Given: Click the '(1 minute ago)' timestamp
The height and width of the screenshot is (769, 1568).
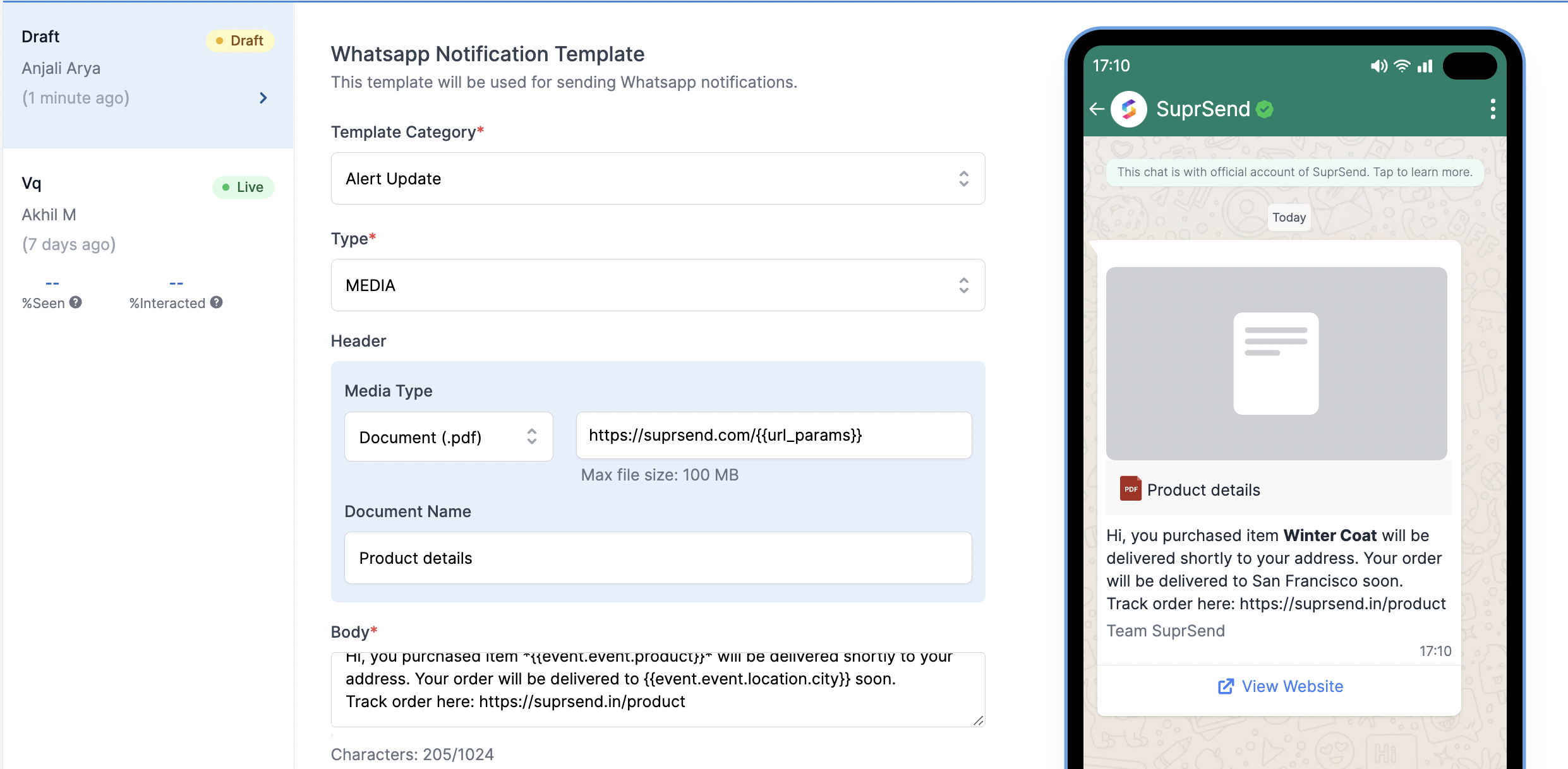Looking at the screenshot, I should pyautogui.click(x=76, y=98).
